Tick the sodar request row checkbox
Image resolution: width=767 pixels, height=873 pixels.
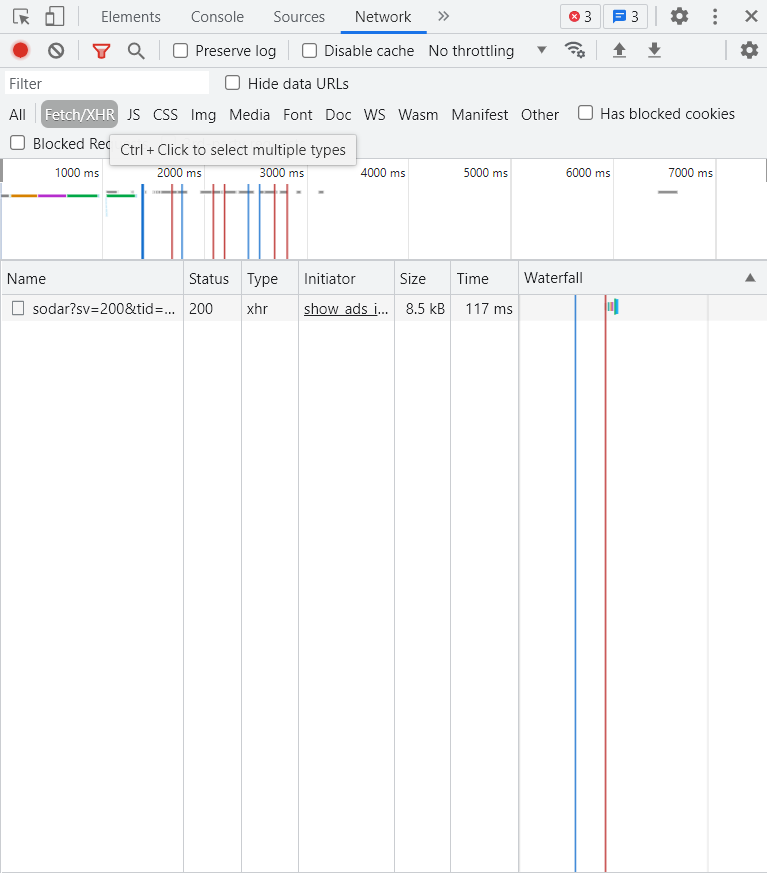click(18, 308)
